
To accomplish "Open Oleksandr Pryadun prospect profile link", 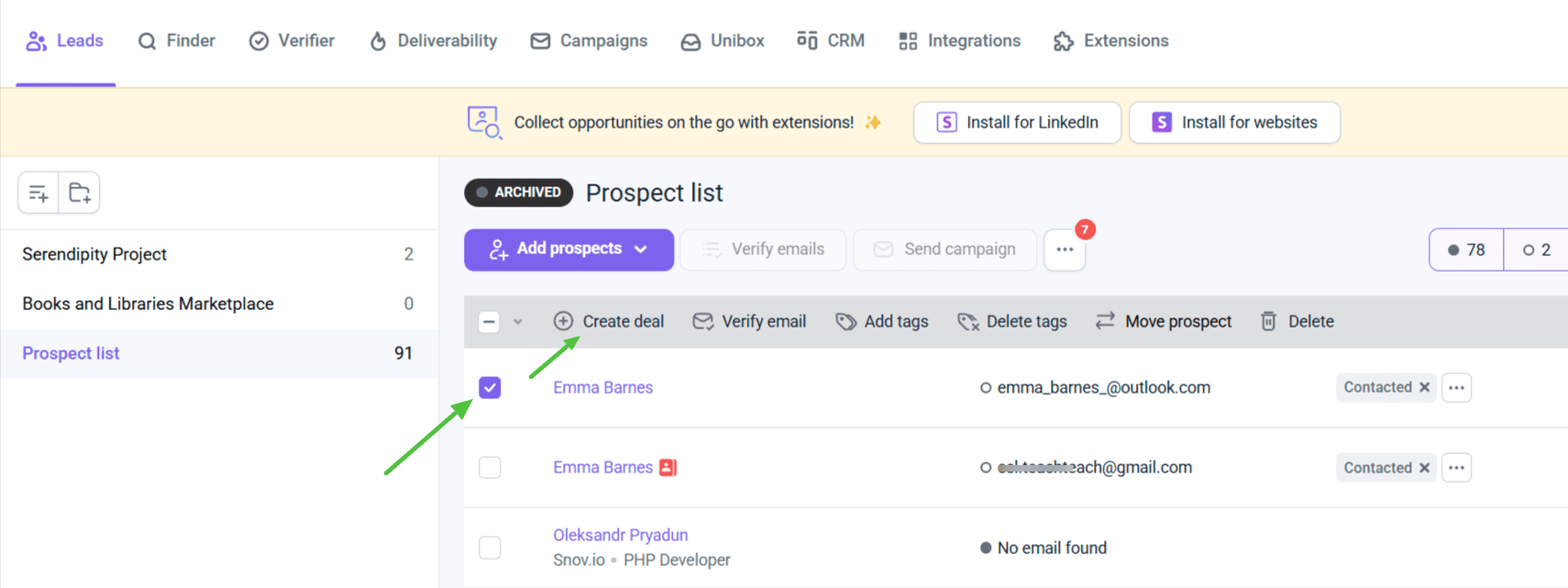I will tap(620, 535).
